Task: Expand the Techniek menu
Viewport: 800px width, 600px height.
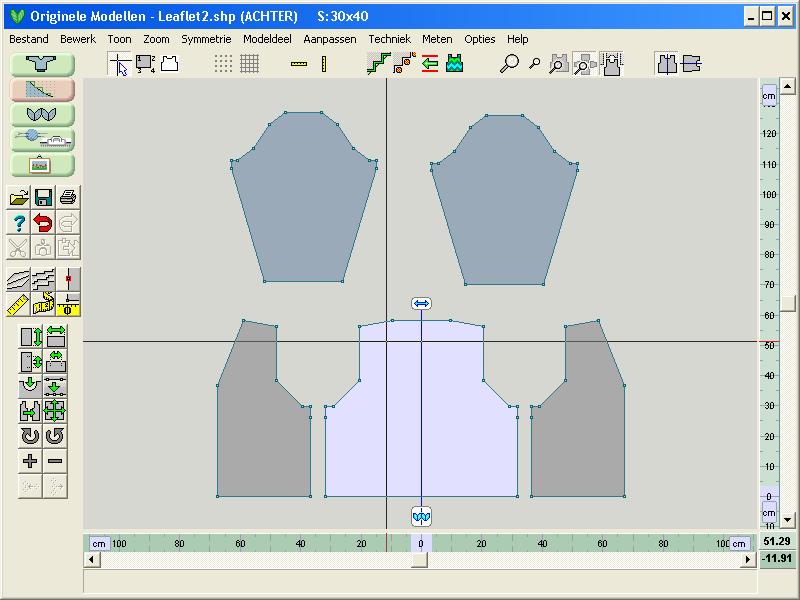Action: pos(389,39)
